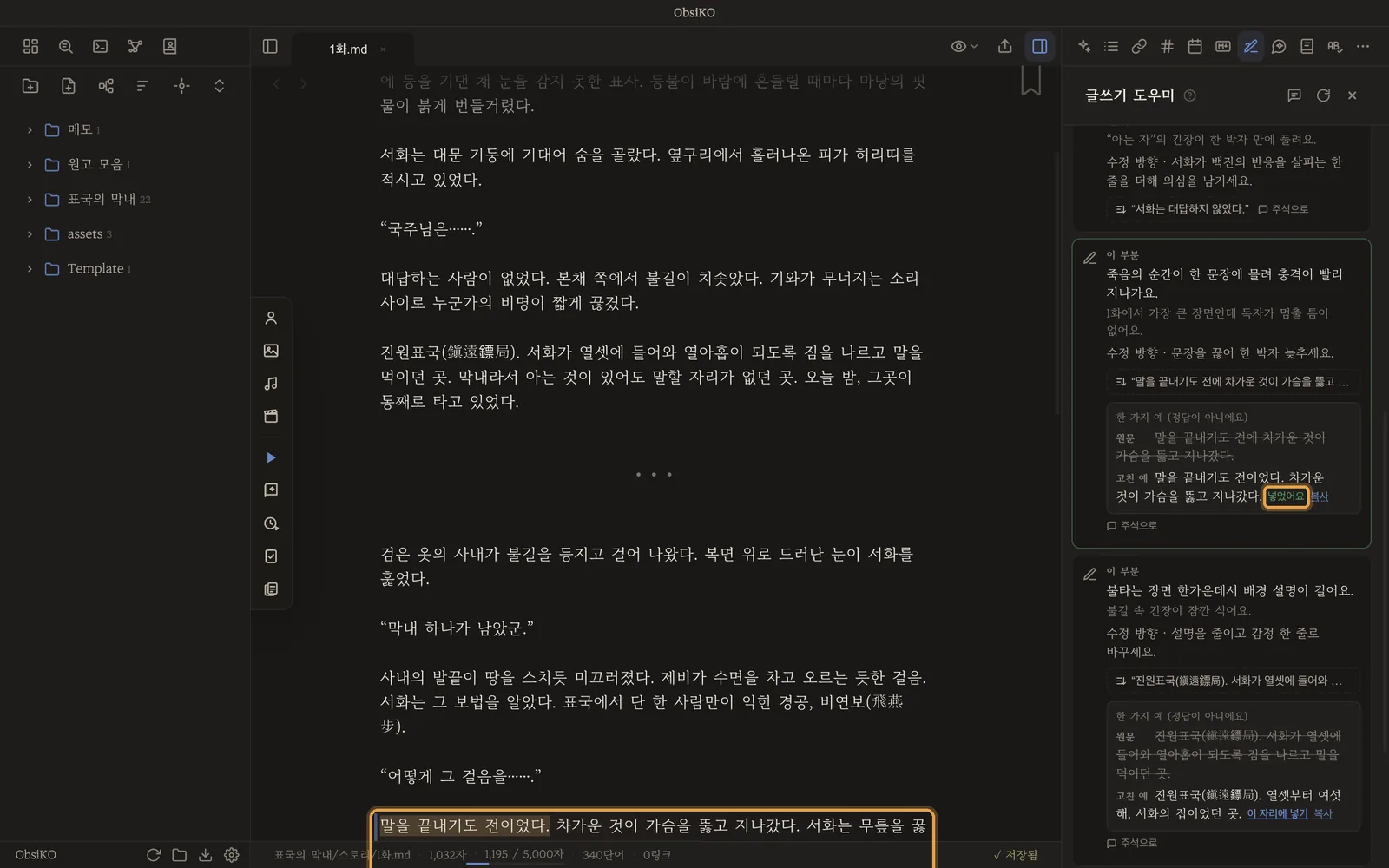
Task: Toggle the right sidebar panel
Action: 1039,46
